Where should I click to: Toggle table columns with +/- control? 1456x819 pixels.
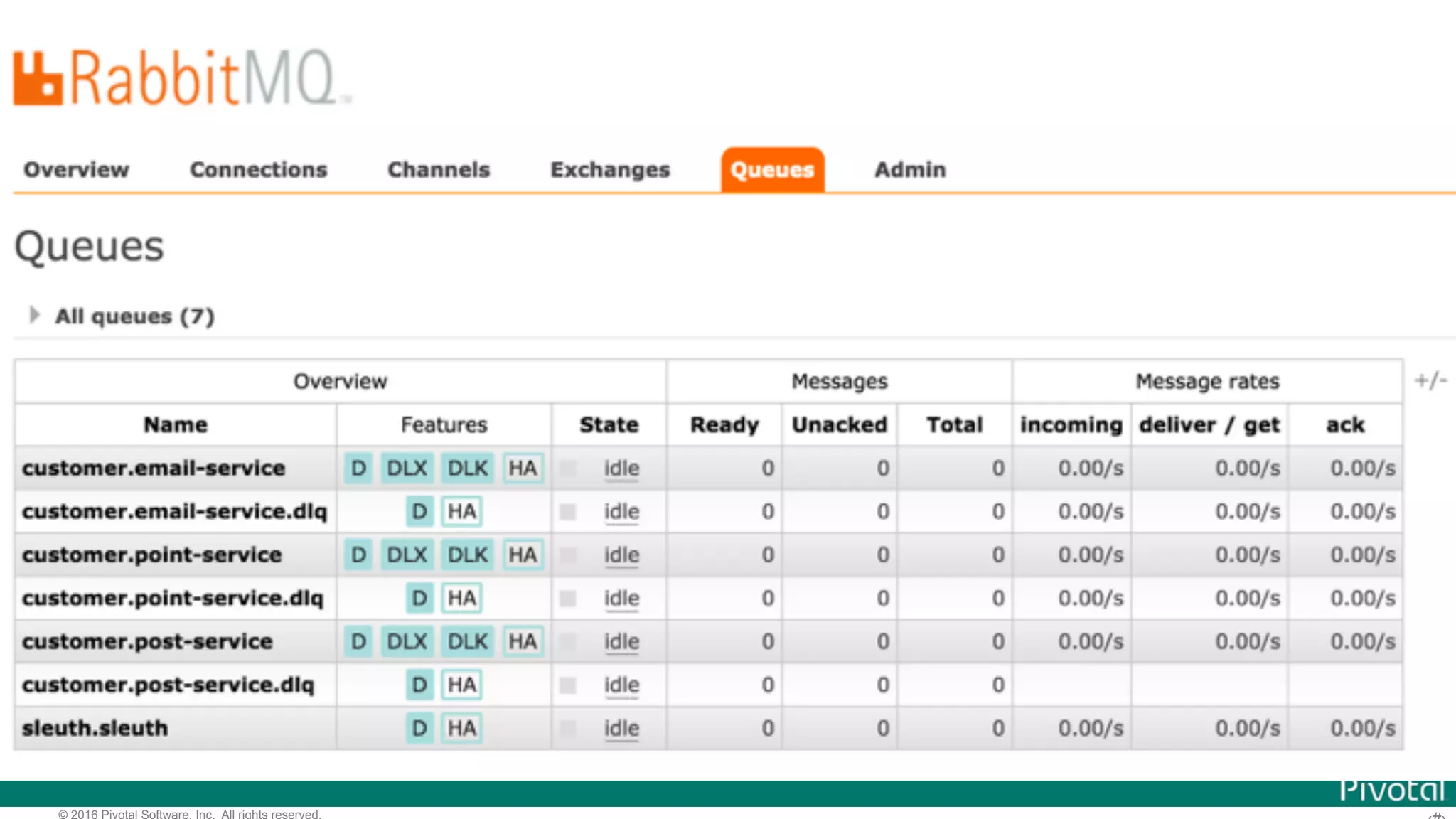tap(1430, 381)
